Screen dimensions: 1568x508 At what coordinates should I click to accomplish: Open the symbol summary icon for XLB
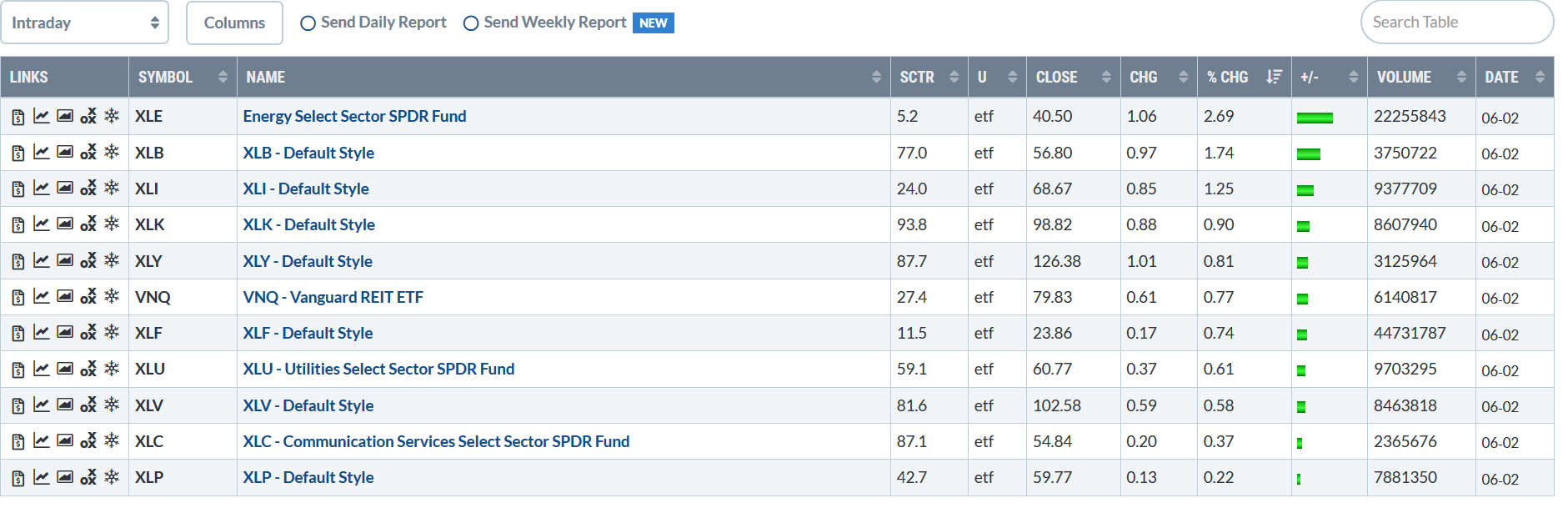click(x=18, y=153)
